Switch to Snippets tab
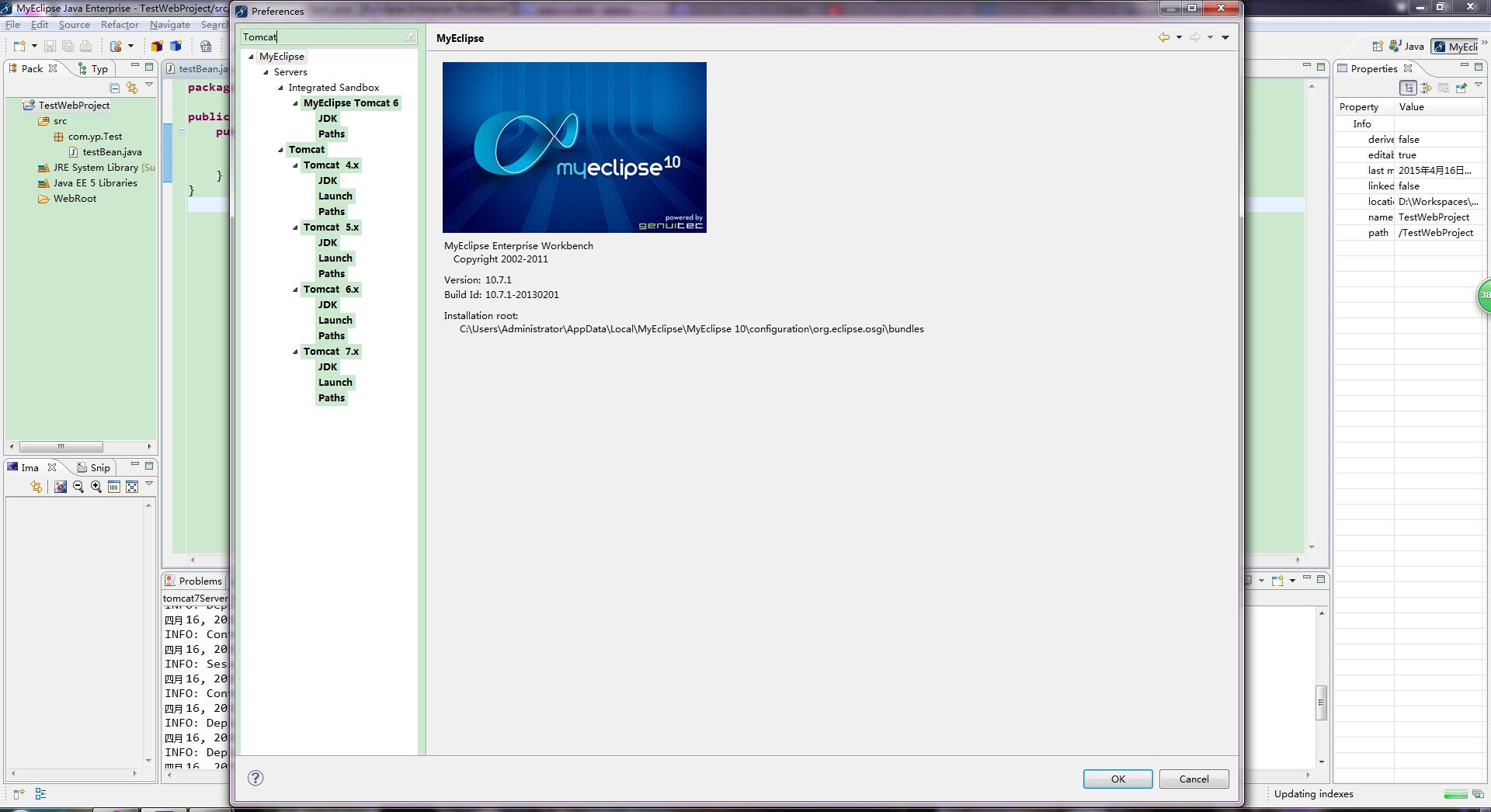 coord(93,467)
